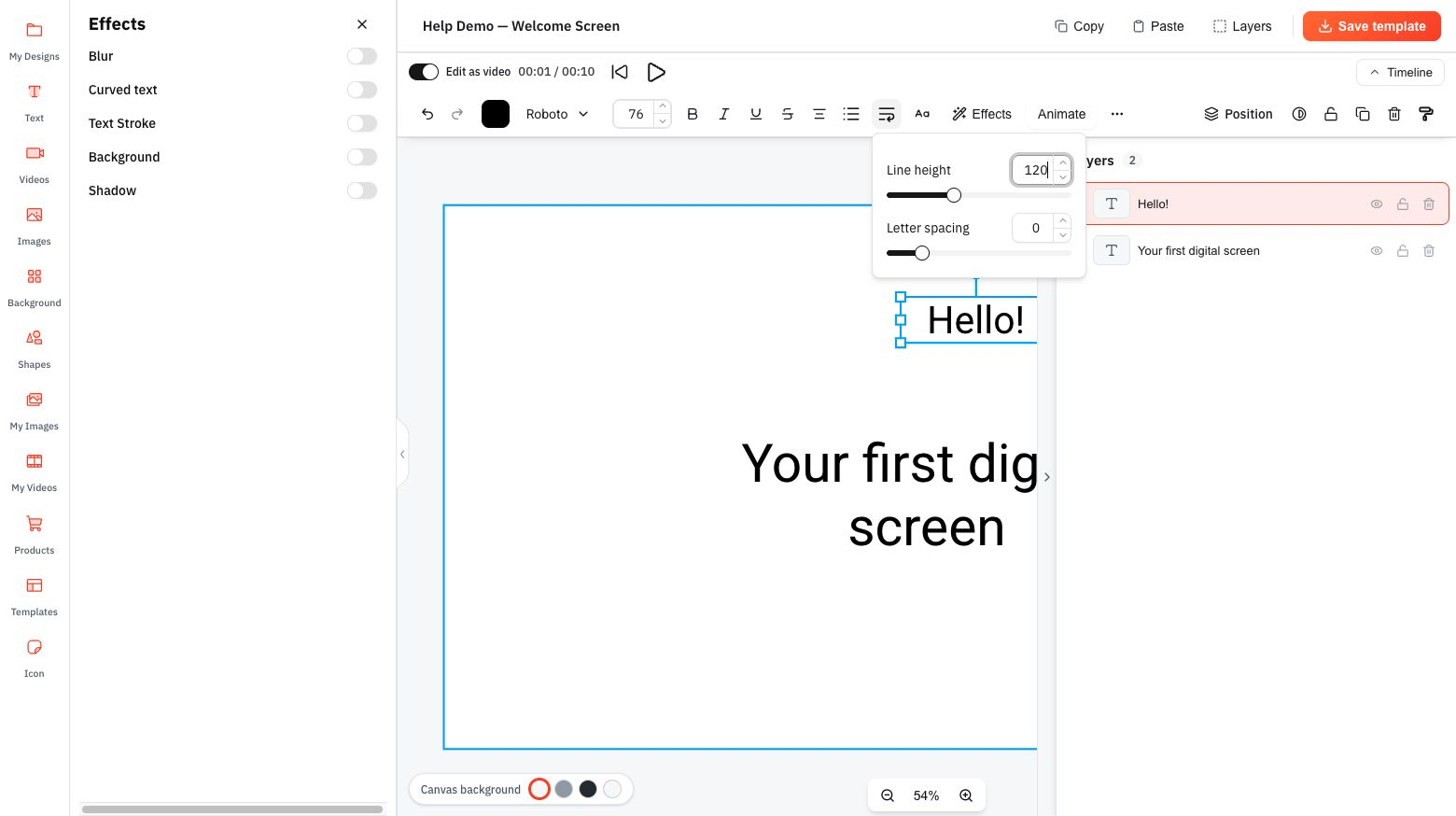Select the Text tool in sidebar
The height and width of the screenshot is (816, 1456).
[35, 104]
